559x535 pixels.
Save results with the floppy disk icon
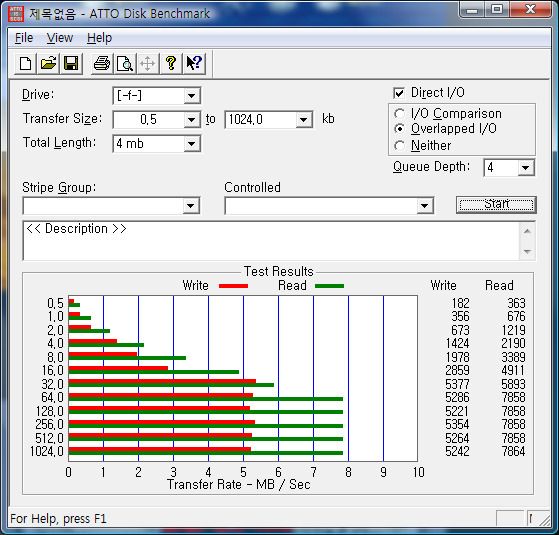pyautogui.click(x=71, y=64)
